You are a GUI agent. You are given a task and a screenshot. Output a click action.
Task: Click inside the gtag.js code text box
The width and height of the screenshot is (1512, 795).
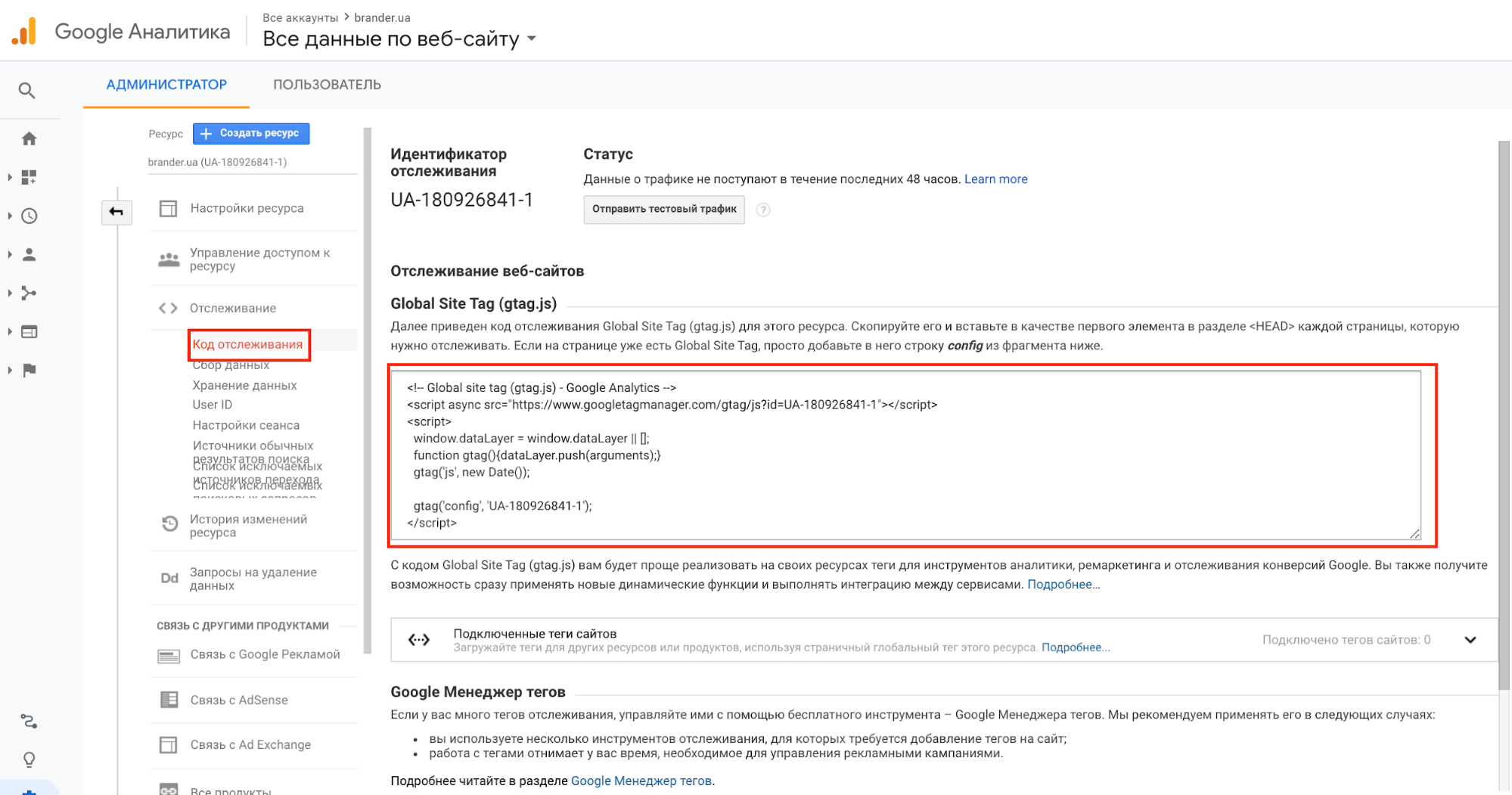pyautogui.click(x=905, y=455)
